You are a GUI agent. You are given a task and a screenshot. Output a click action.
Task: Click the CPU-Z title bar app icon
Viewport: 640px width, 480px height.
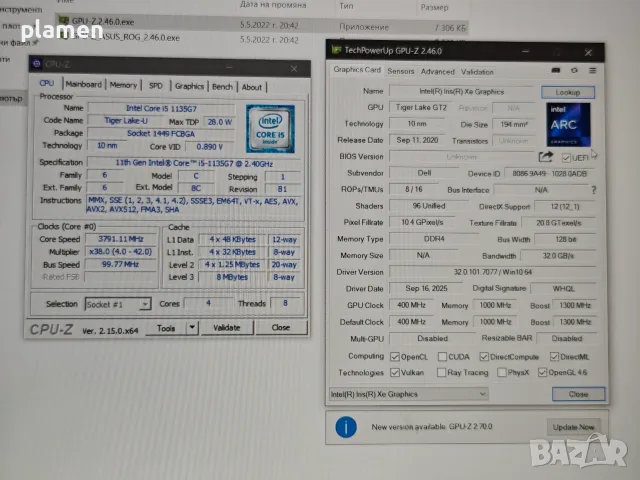pyautogui.click(x=37, y=64)
